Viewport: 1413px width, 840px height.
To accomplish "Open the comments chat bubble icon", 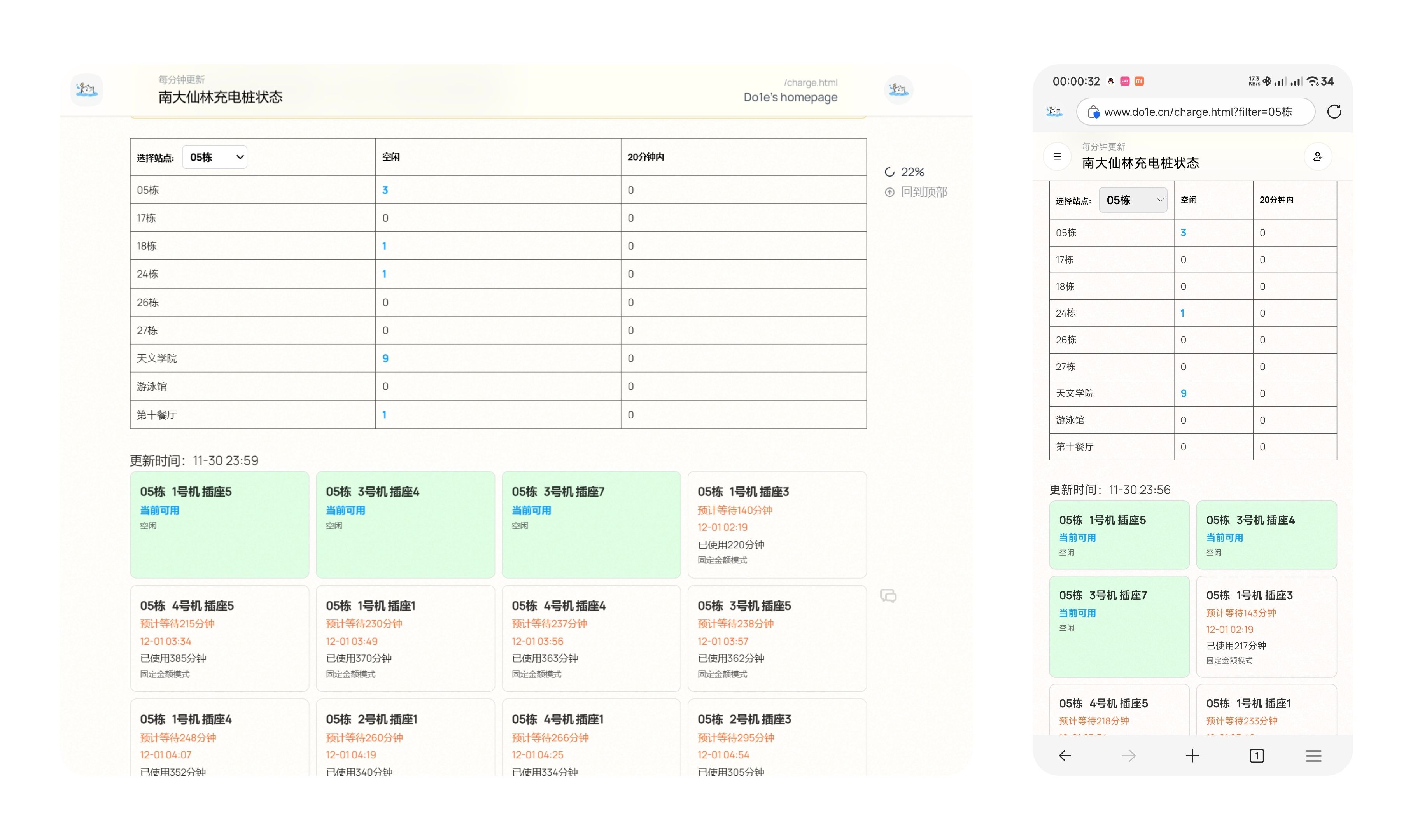I will pos(888,595).
